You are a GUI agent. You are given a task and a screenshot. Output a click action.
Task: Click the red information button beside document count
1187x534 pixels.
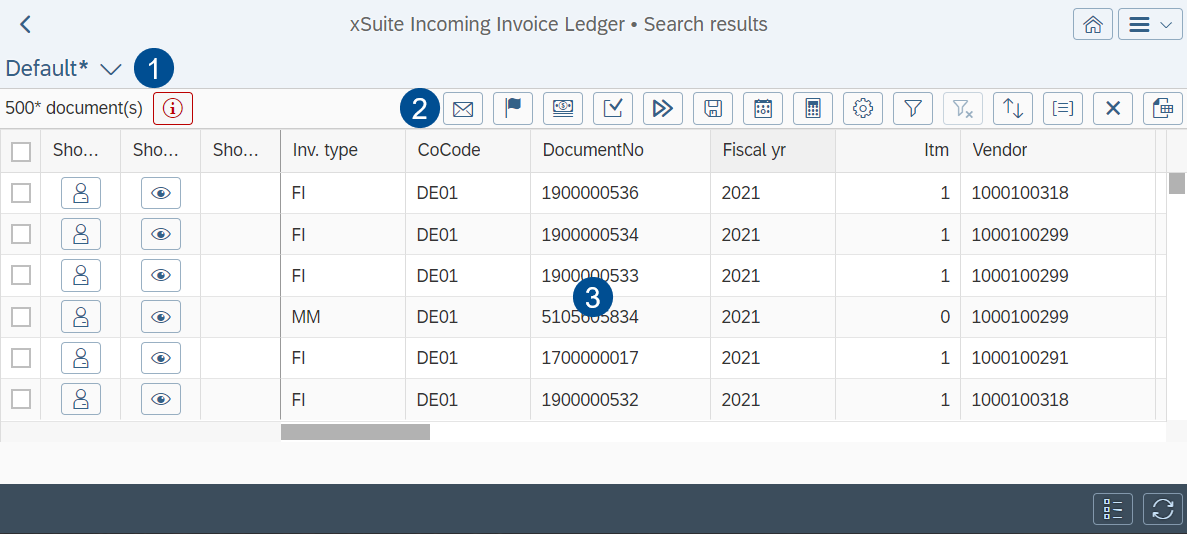(x=173, y=108)
